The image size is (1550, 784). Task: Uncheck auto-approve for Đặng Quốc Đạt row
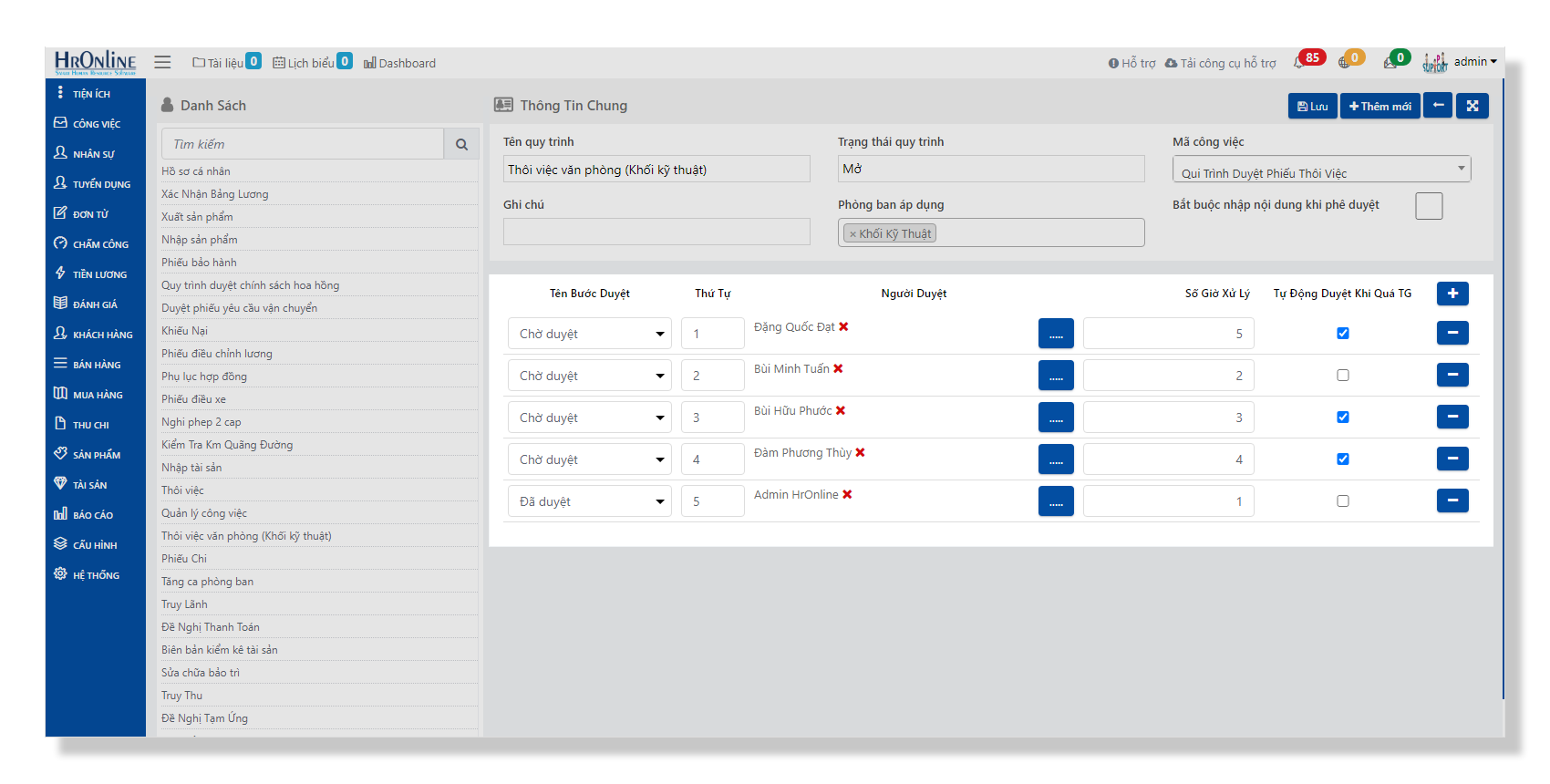tap(1343, 333)
